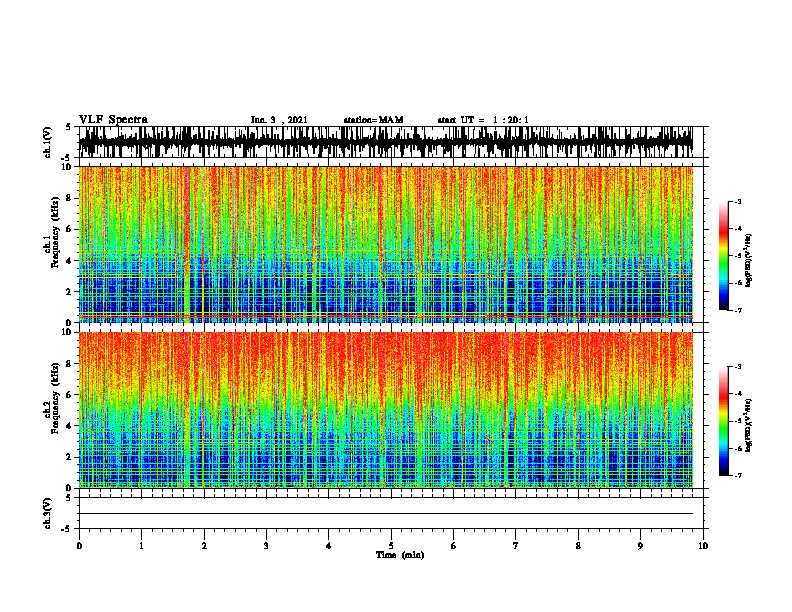Click the "Time (min)" axis label
This screenshot has width=792, height=612.
[x=400, y=555]
